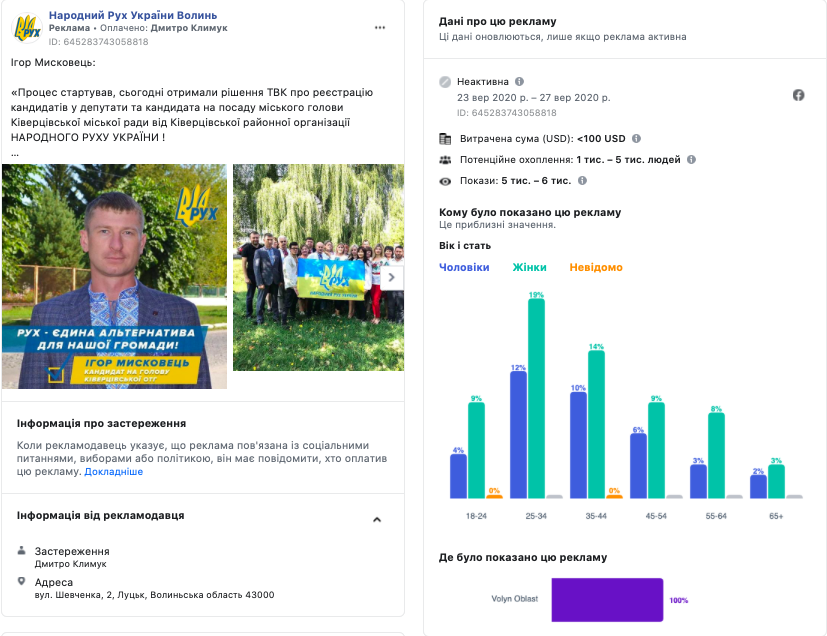
Task: Click the potential reach people icon
Action: (x=445, y=160)
